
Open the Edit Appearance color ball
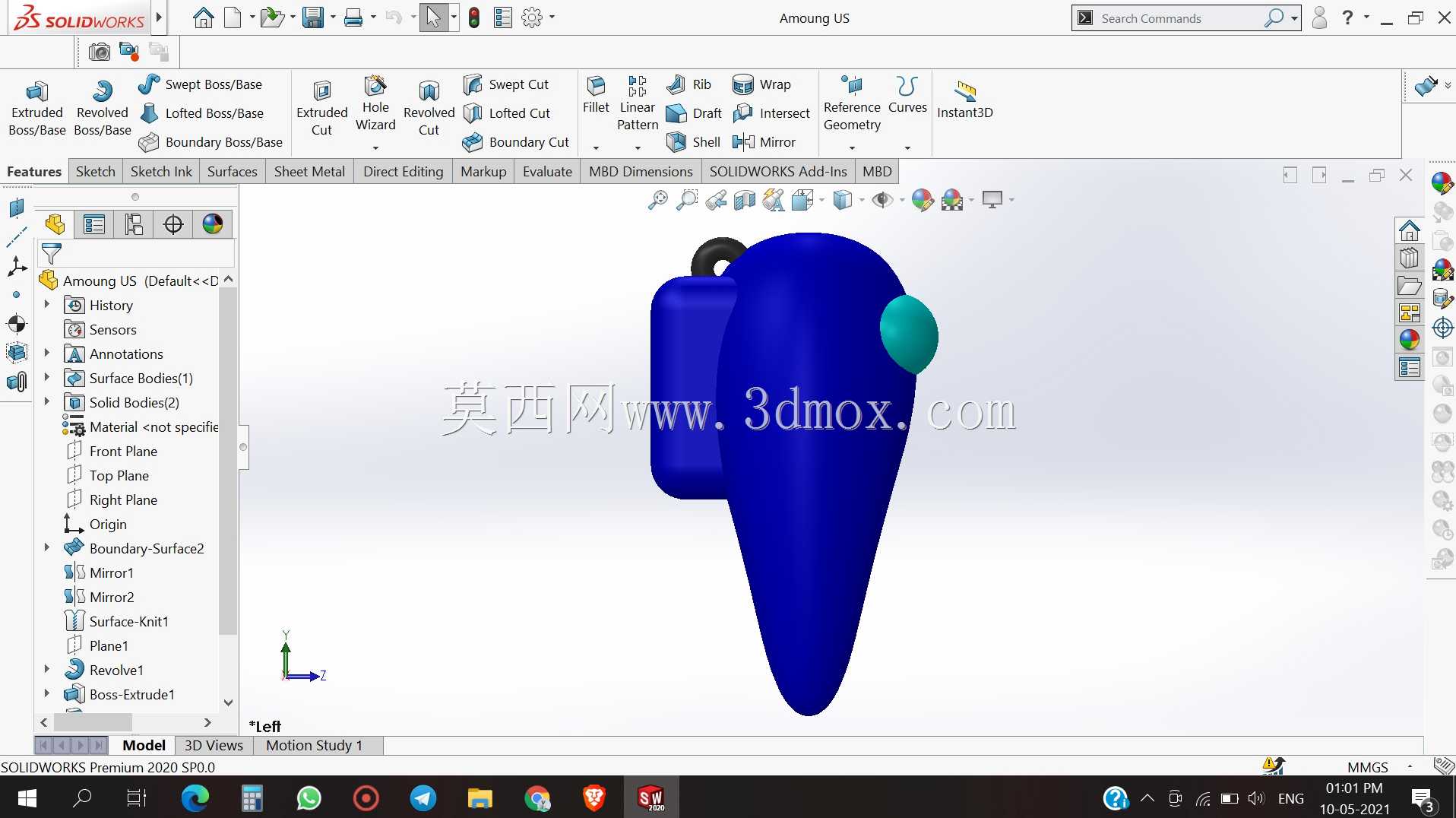pos(922,200)
